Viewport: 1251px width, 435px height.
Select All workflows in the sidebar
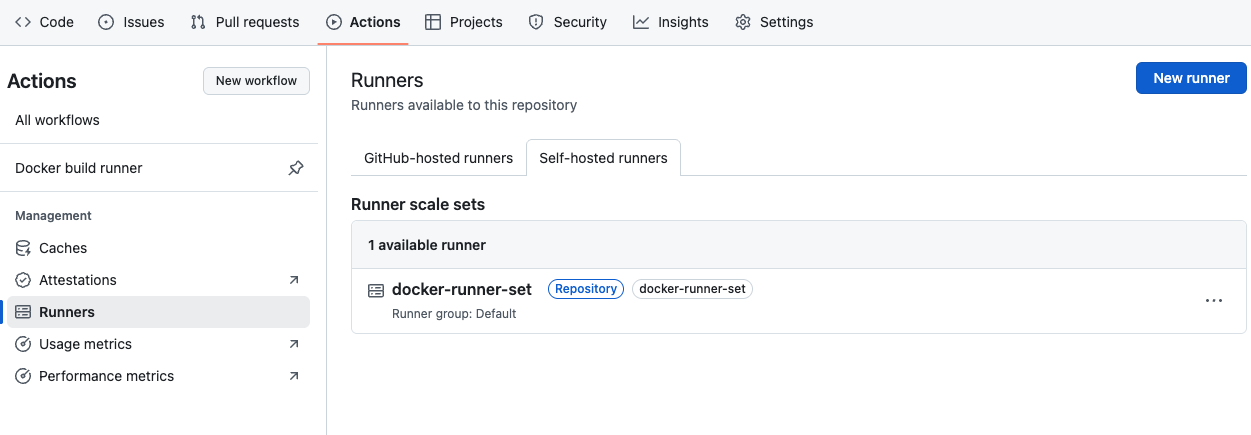tap(58, 120)
